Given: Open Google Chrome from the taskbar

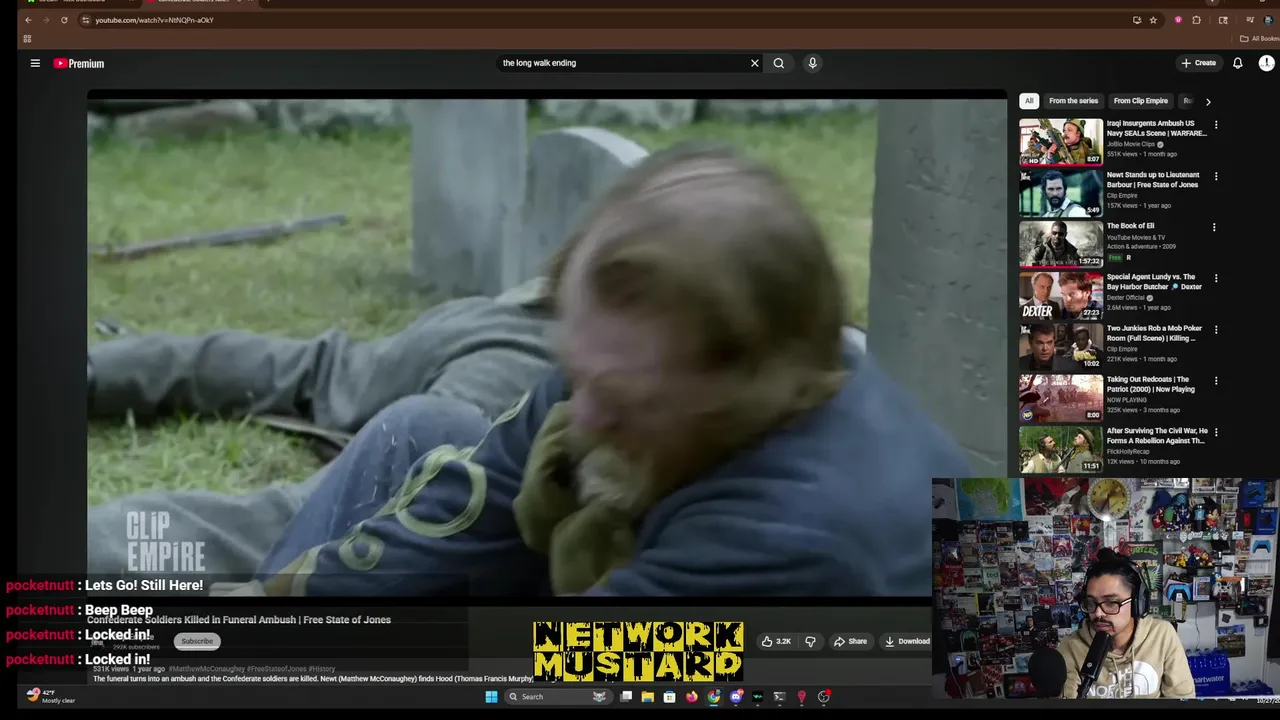Looking at the screenshot, I should coord(714,697).
